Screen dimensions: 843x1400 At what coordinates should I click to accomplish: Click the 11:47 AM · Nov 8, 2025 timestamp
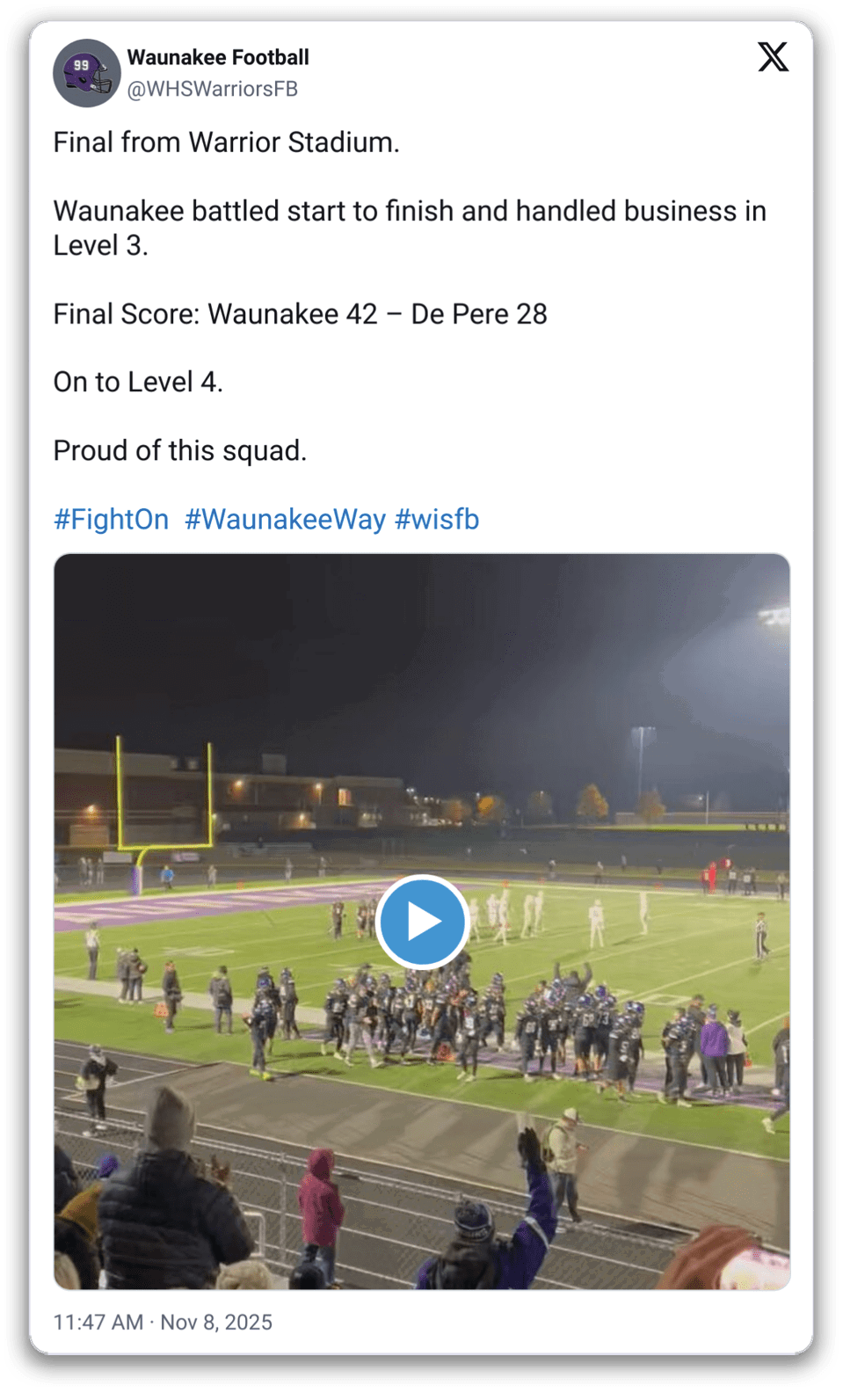[x=163, y=1322]
